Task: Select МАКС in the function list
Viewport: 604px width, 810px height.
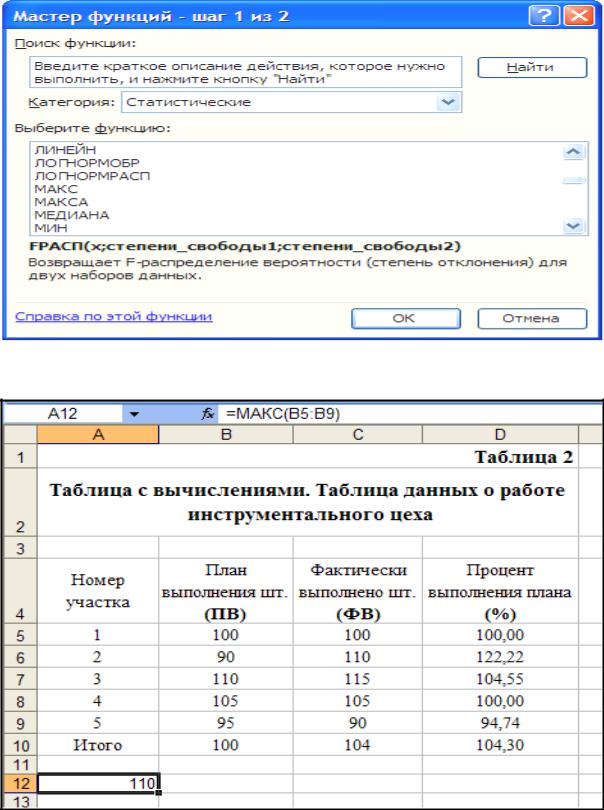Action: (x=56, y=189)
